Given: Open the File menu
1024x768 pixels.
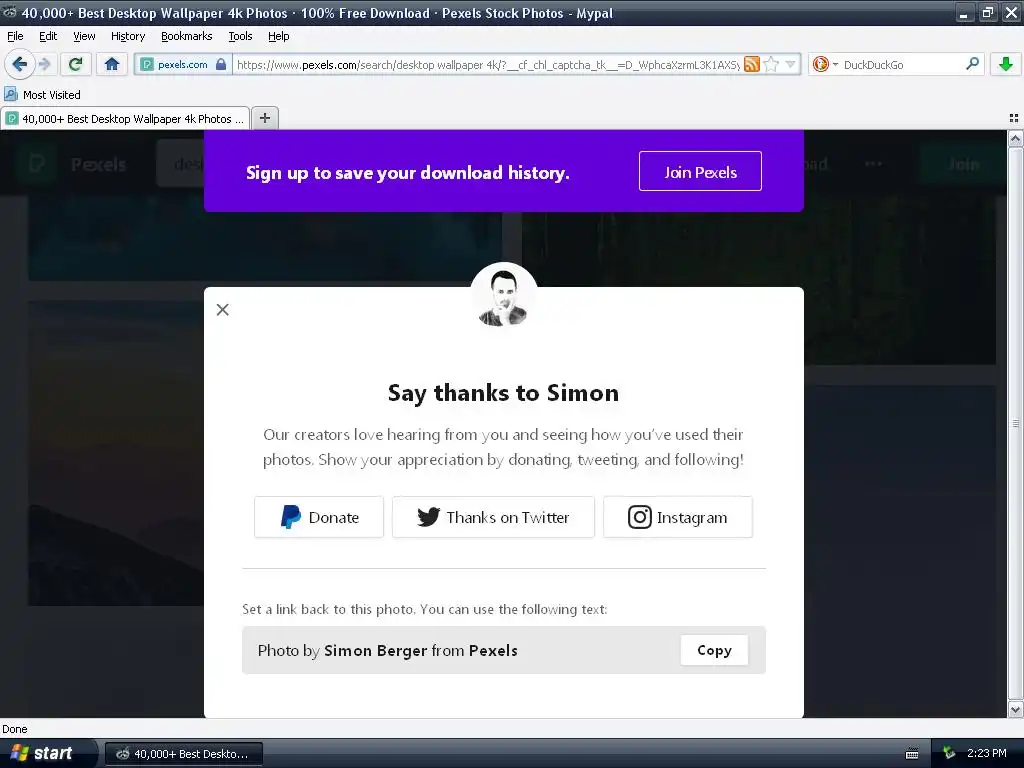Looking at the screenshot, I should (x=15, y=36).
